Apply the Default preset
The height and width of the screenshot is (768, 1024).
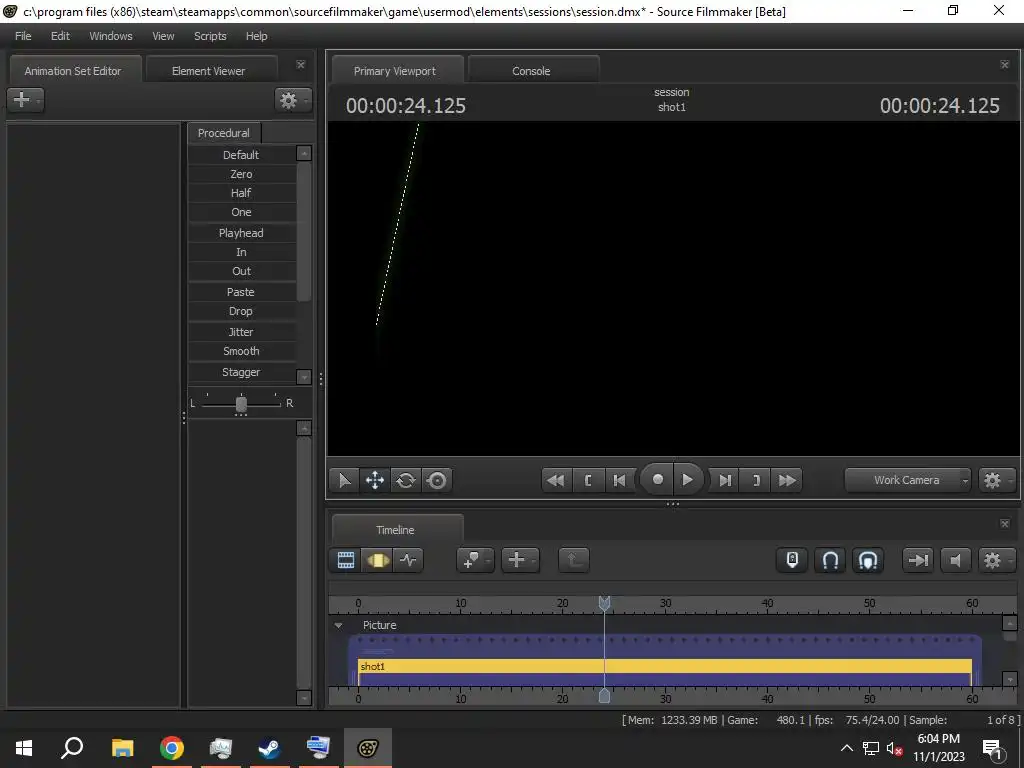pyautogui.click(x=242, y=155)
